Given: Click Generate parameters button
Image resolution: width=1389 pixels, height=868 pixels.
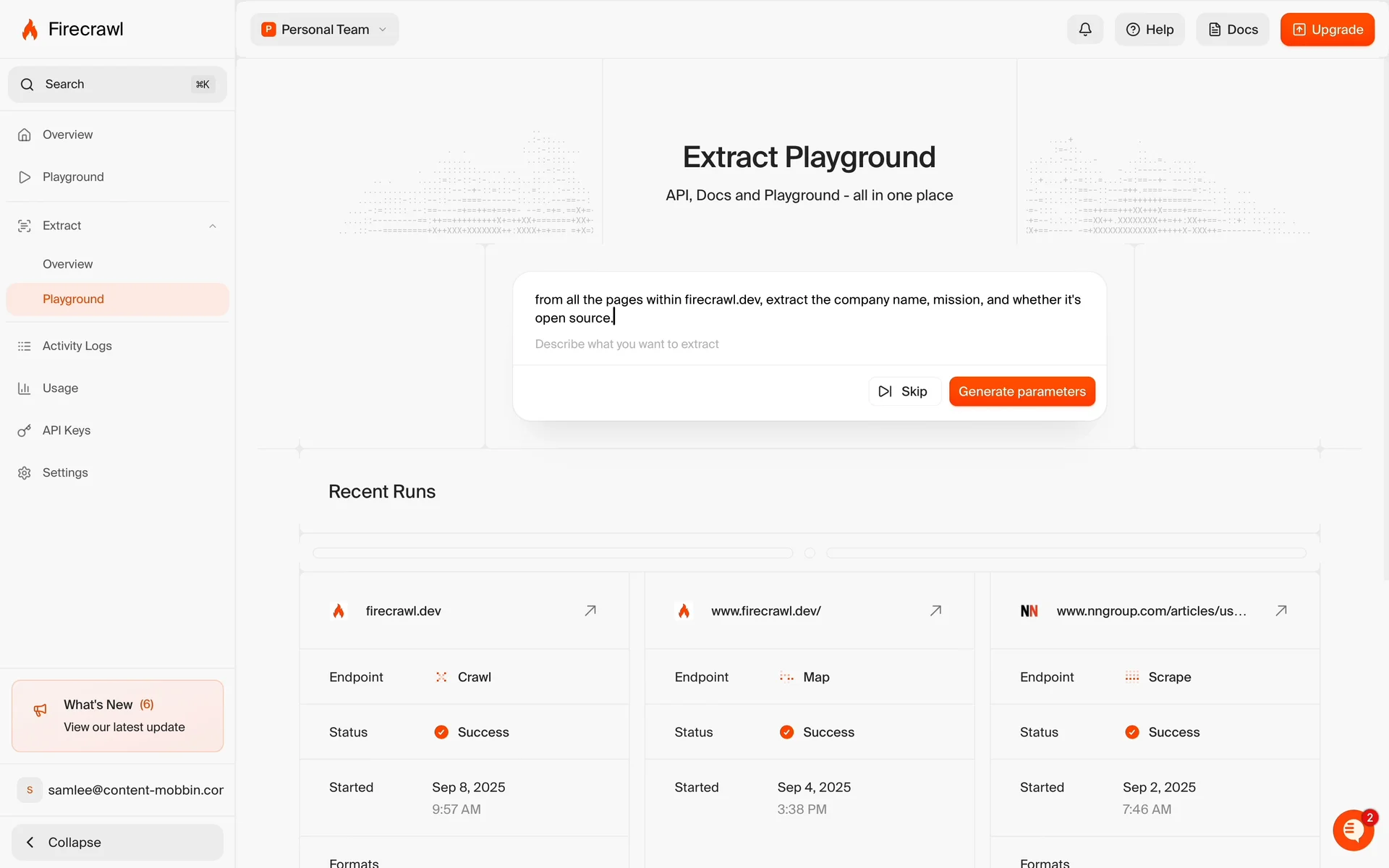Looking at the screenshot, I should coord(1021,391).
